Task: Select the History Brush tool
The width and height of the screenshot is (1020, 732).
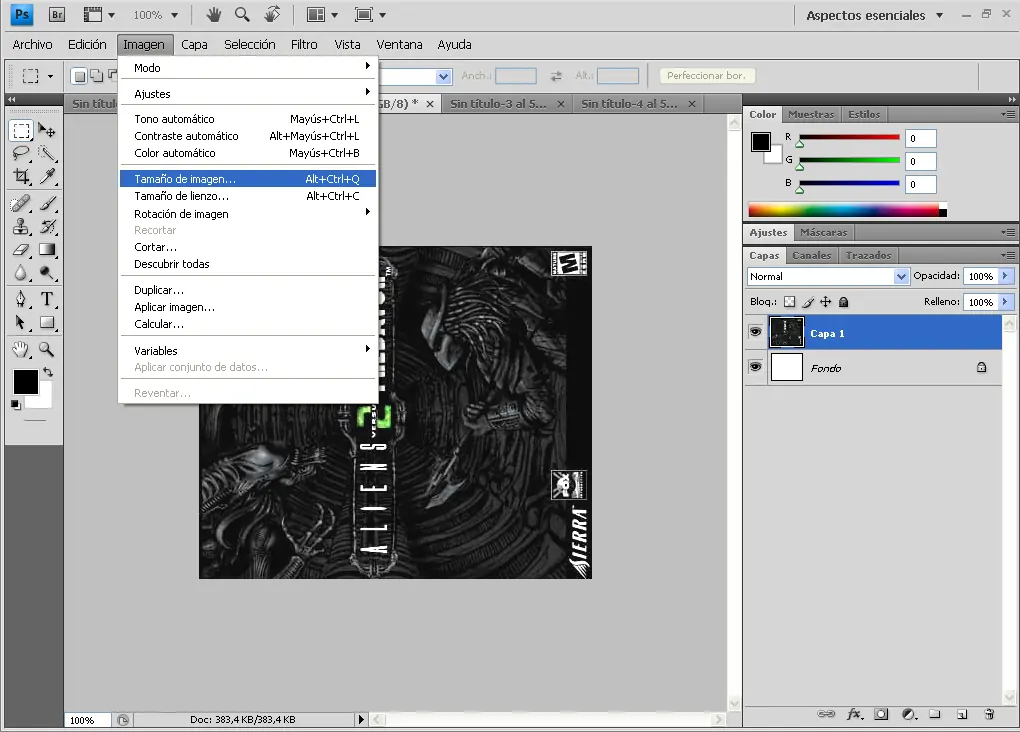Action: tap(47, 226)
